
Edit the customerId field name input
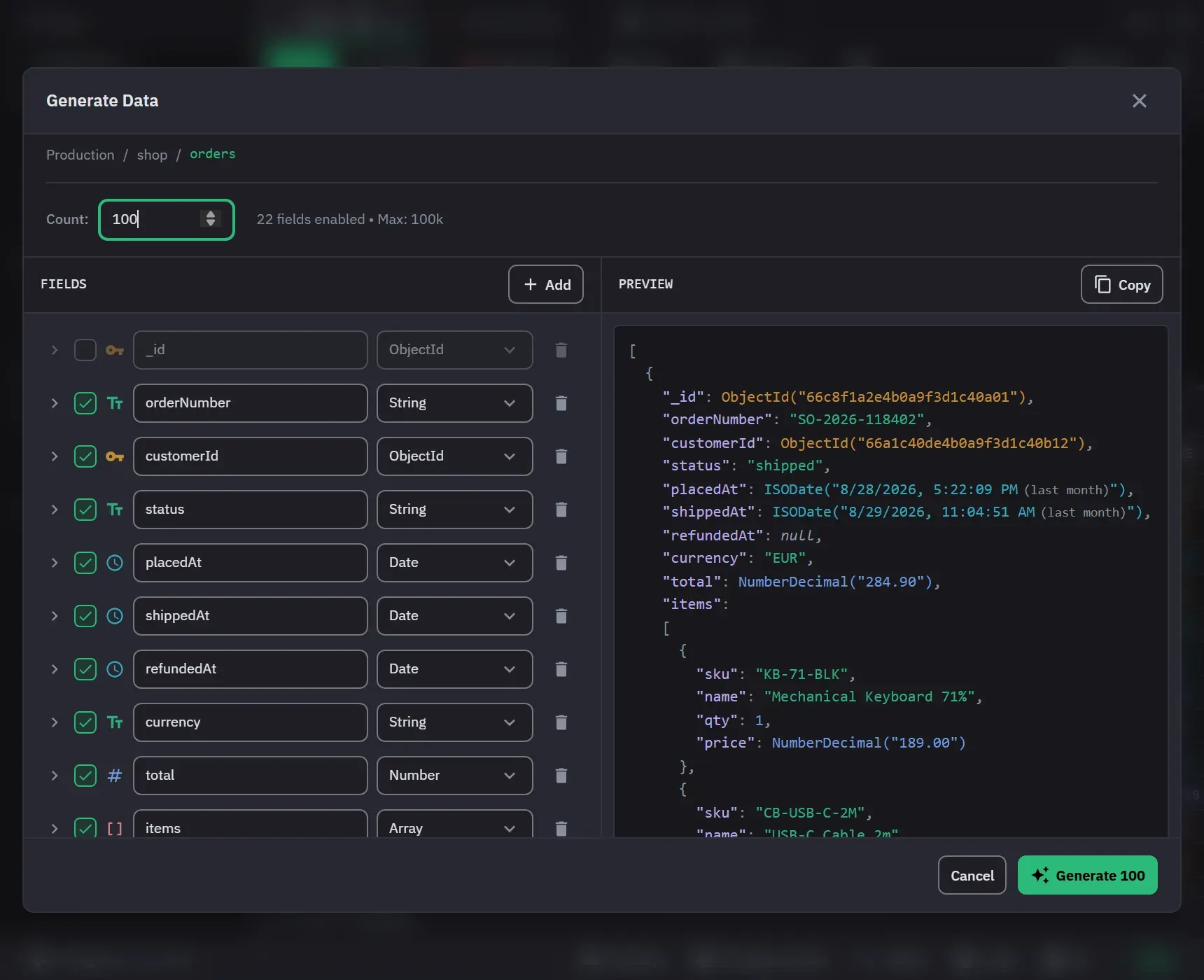[x=251, y=456]
